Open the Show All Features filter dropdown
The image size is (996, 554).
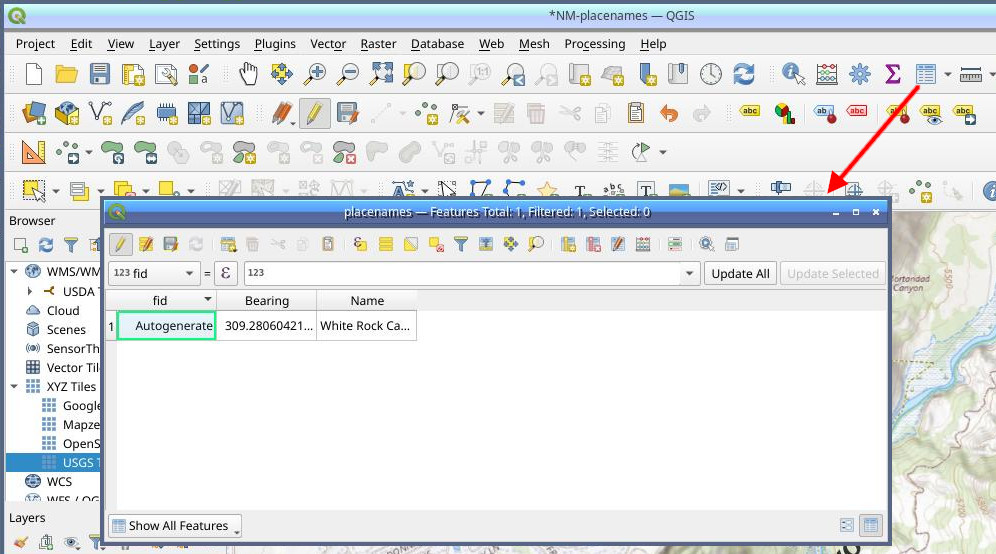click(175, 526)
